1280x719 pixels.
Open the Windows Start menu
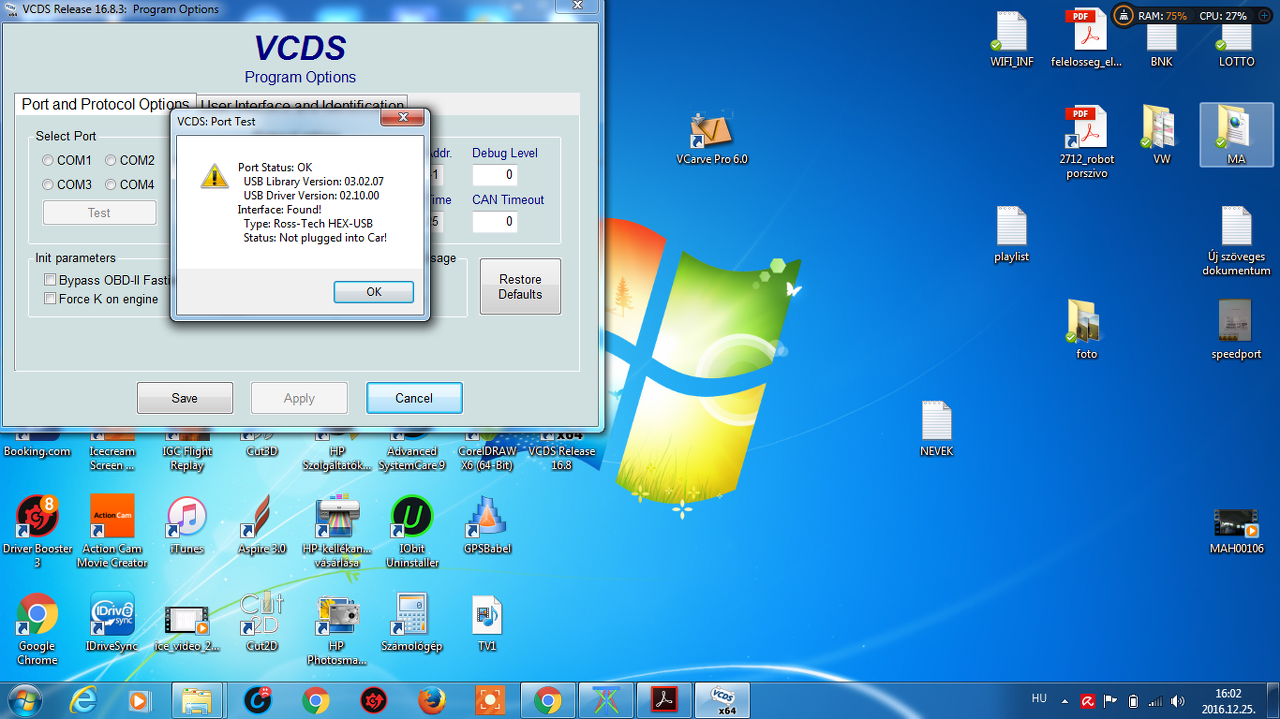pyautogui.click(x=24, y=700)
